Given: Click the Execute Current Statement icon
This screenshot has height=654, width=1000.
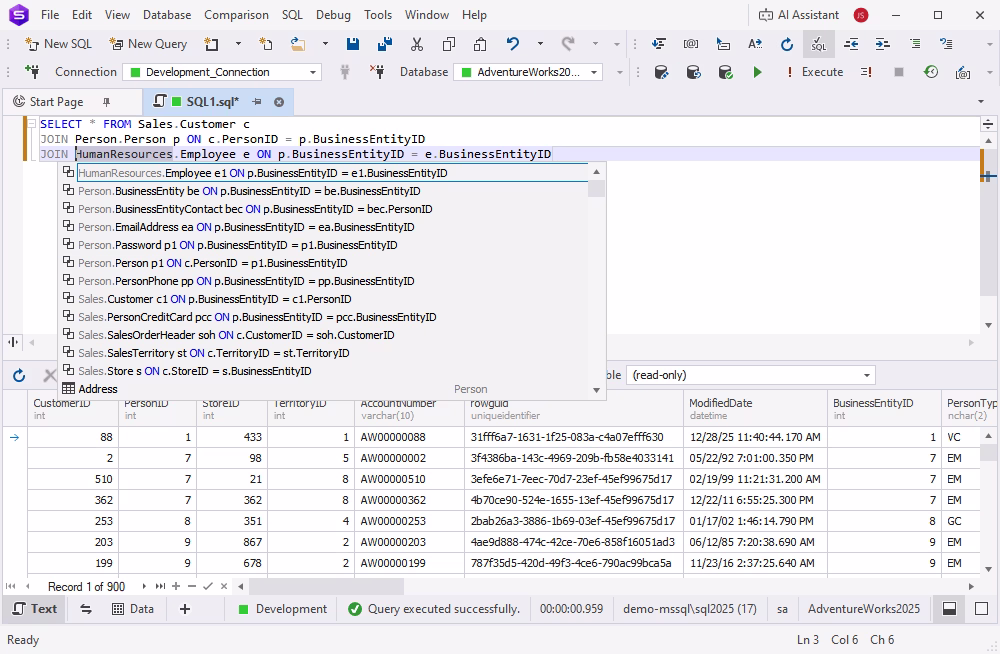Looking at the screenshot, I should pos(866,72).
